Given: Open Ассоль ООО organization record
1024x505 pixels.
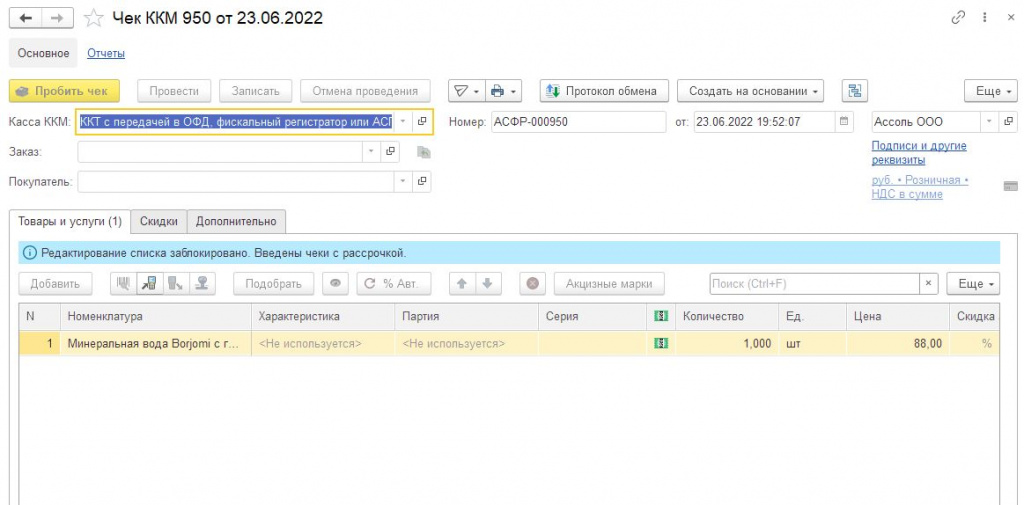Looking at the screenshot, I should click(1009, 121).
